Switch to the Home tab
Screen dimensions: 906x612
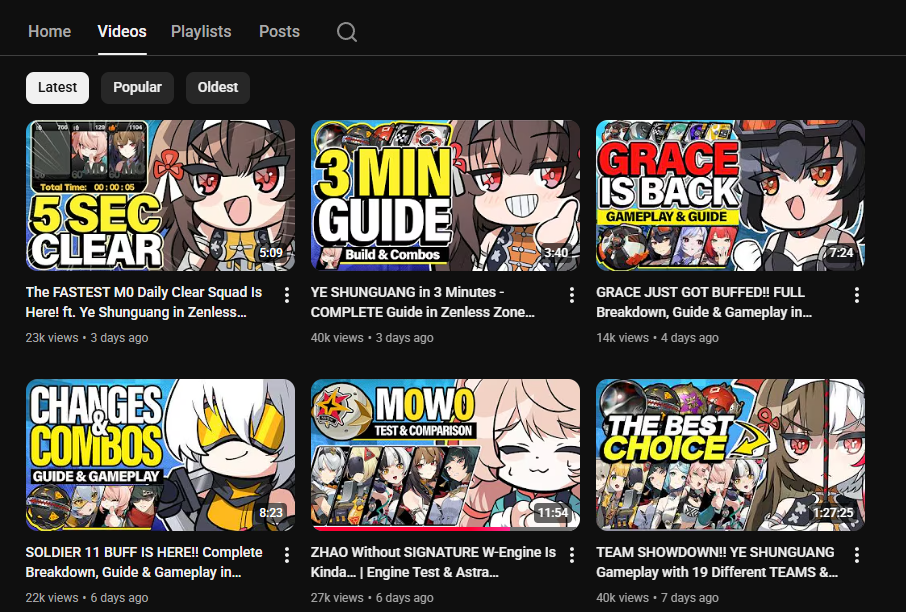50,31
